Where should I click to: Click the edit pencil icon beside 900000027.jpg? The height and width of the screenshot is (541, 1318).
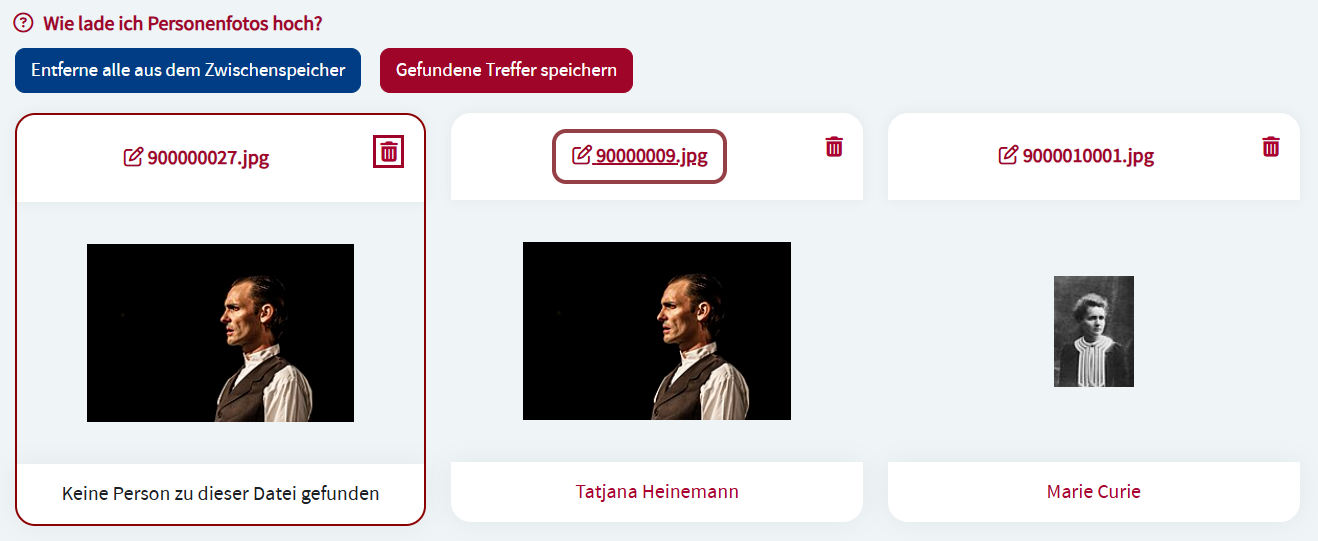point(132,157)
